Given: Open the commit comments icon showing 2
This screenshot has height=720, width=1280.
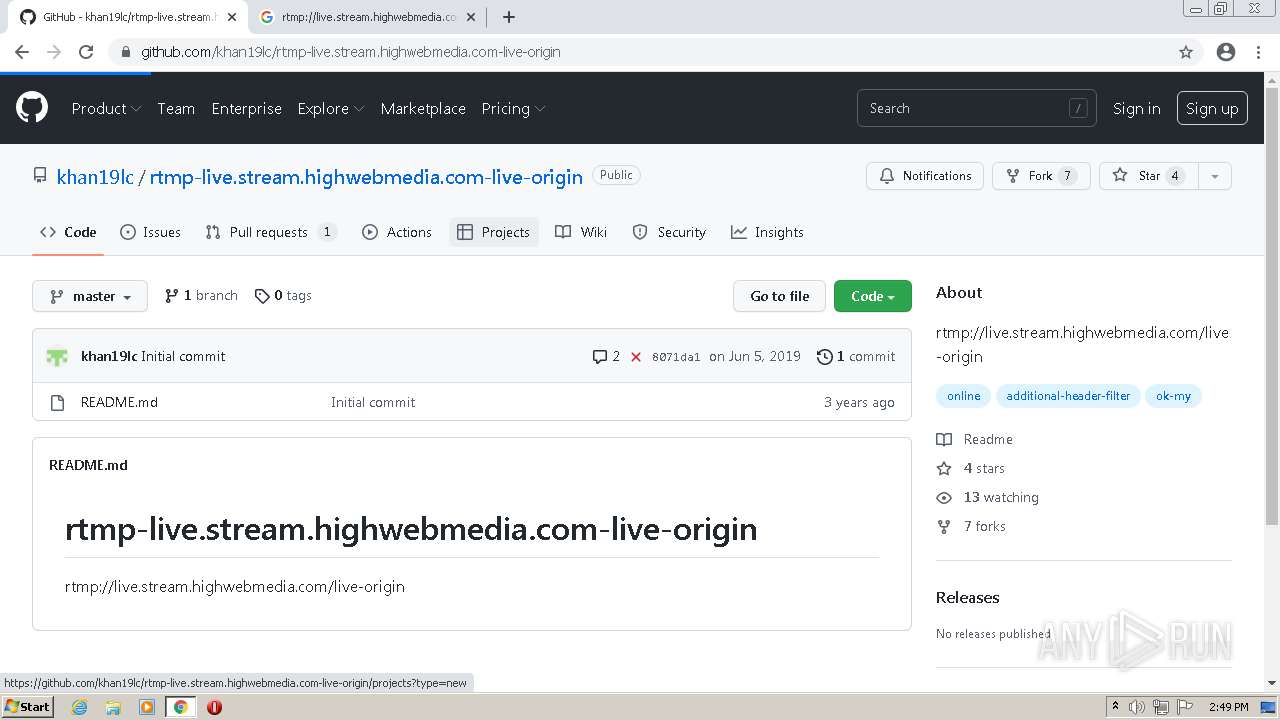Looking at the screenshot, I should tap(599, 357).
